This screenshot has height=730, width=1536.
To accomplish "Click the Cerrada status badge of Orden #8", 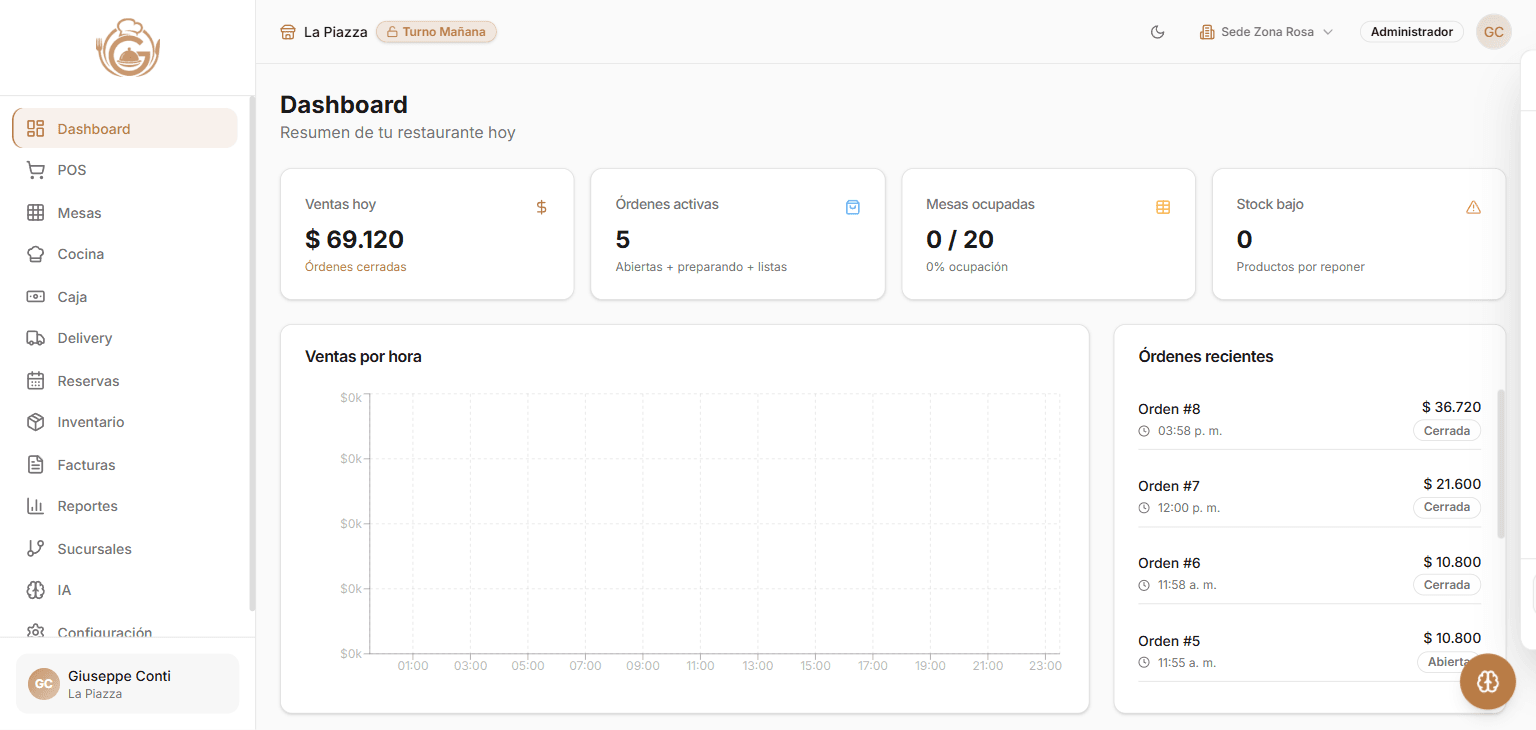I will pyautogui.click(x=1447, y=431).
